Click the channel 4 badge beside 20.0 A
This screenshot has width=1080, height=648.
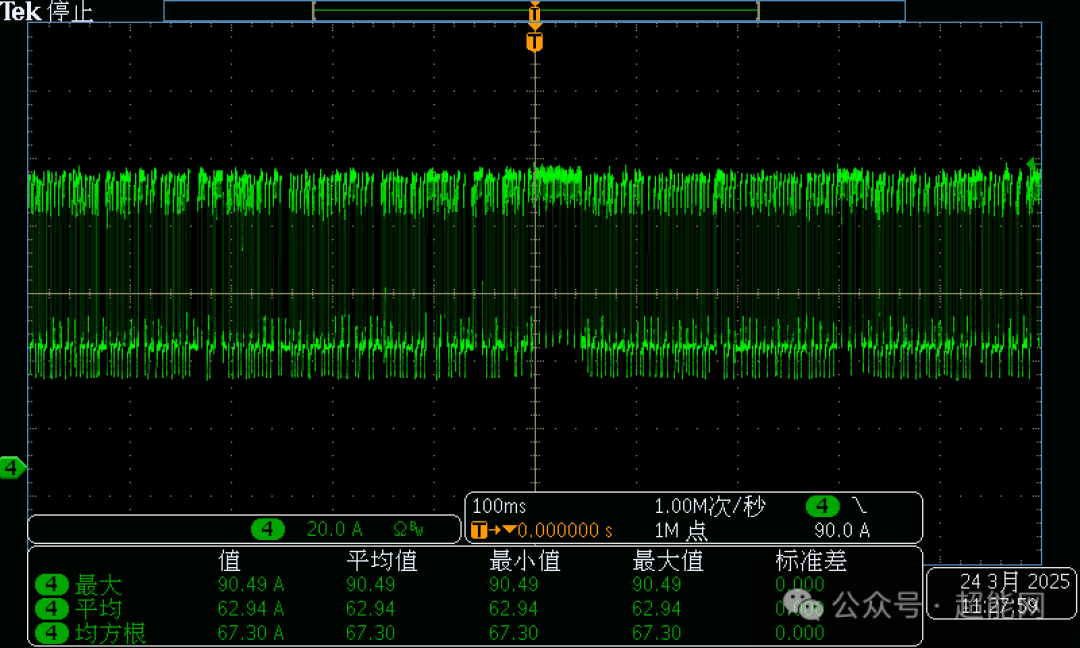268,529
